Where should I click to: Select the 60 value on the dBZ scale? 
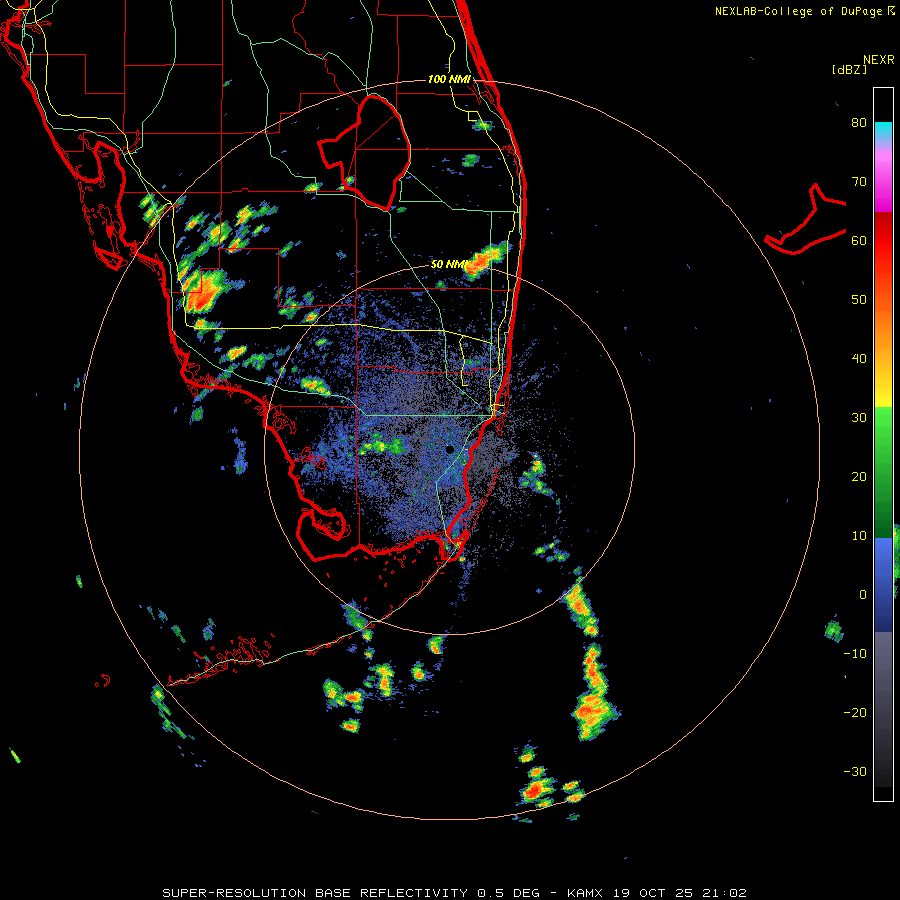tap(859, 240)
